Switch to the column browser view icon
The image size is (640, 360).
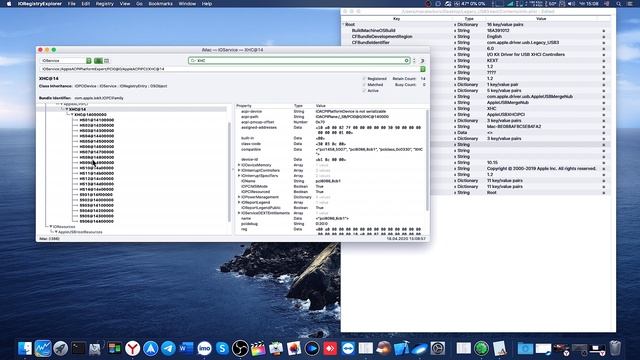tap(107, 60)
